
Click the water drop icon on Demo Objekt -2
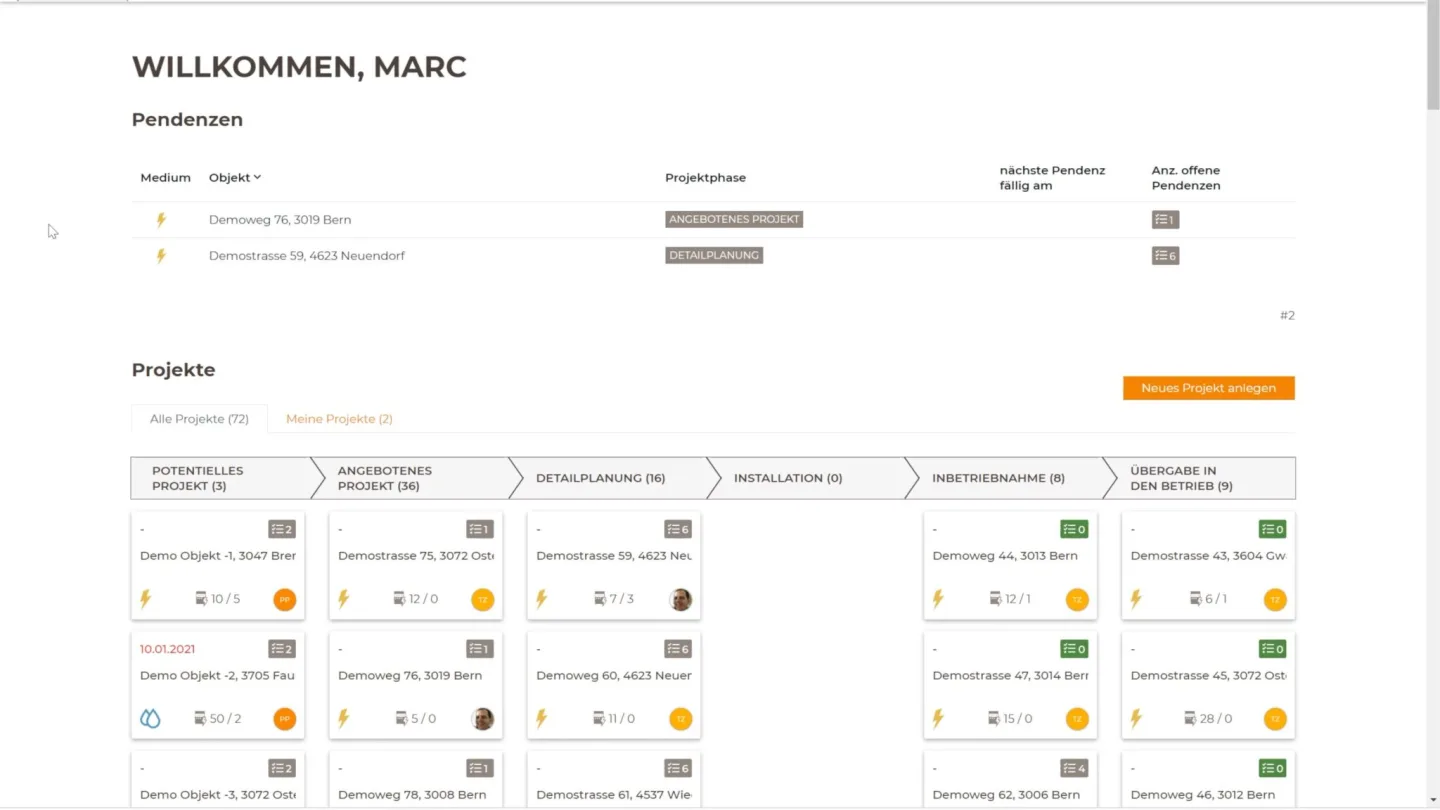pos(150,718)
